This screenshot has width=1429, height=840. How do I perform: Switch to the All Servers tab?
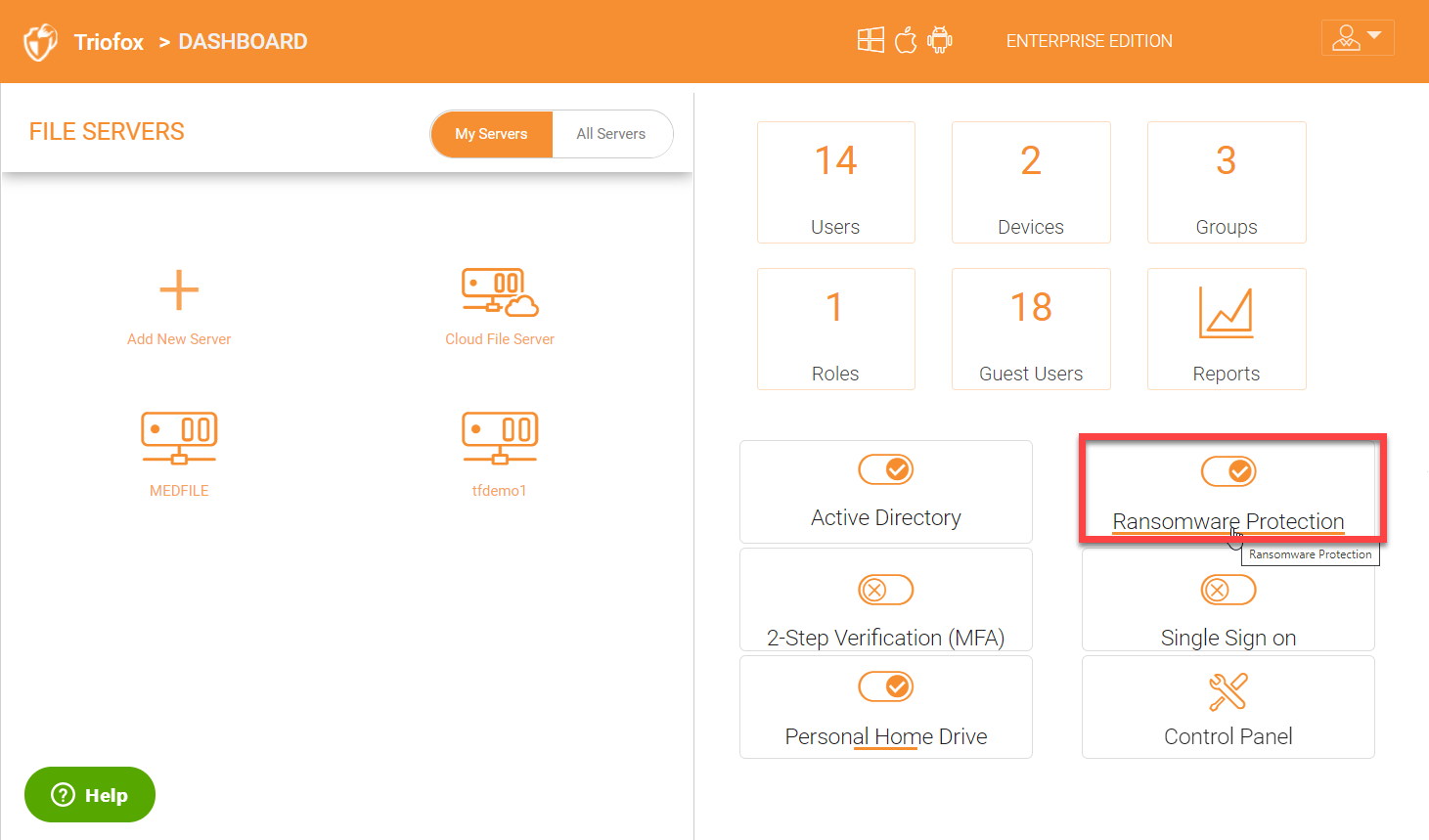[611, 134]
